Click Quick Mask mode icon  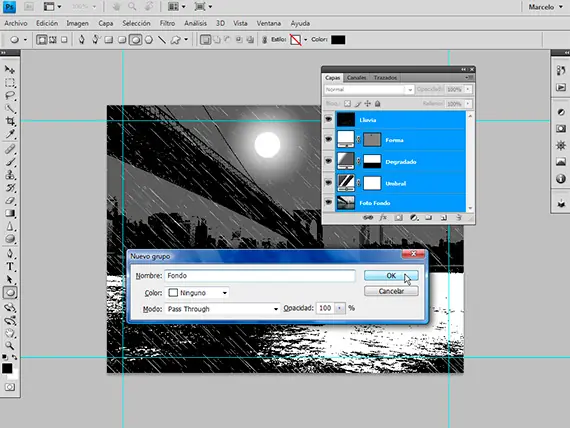(10, 387)
